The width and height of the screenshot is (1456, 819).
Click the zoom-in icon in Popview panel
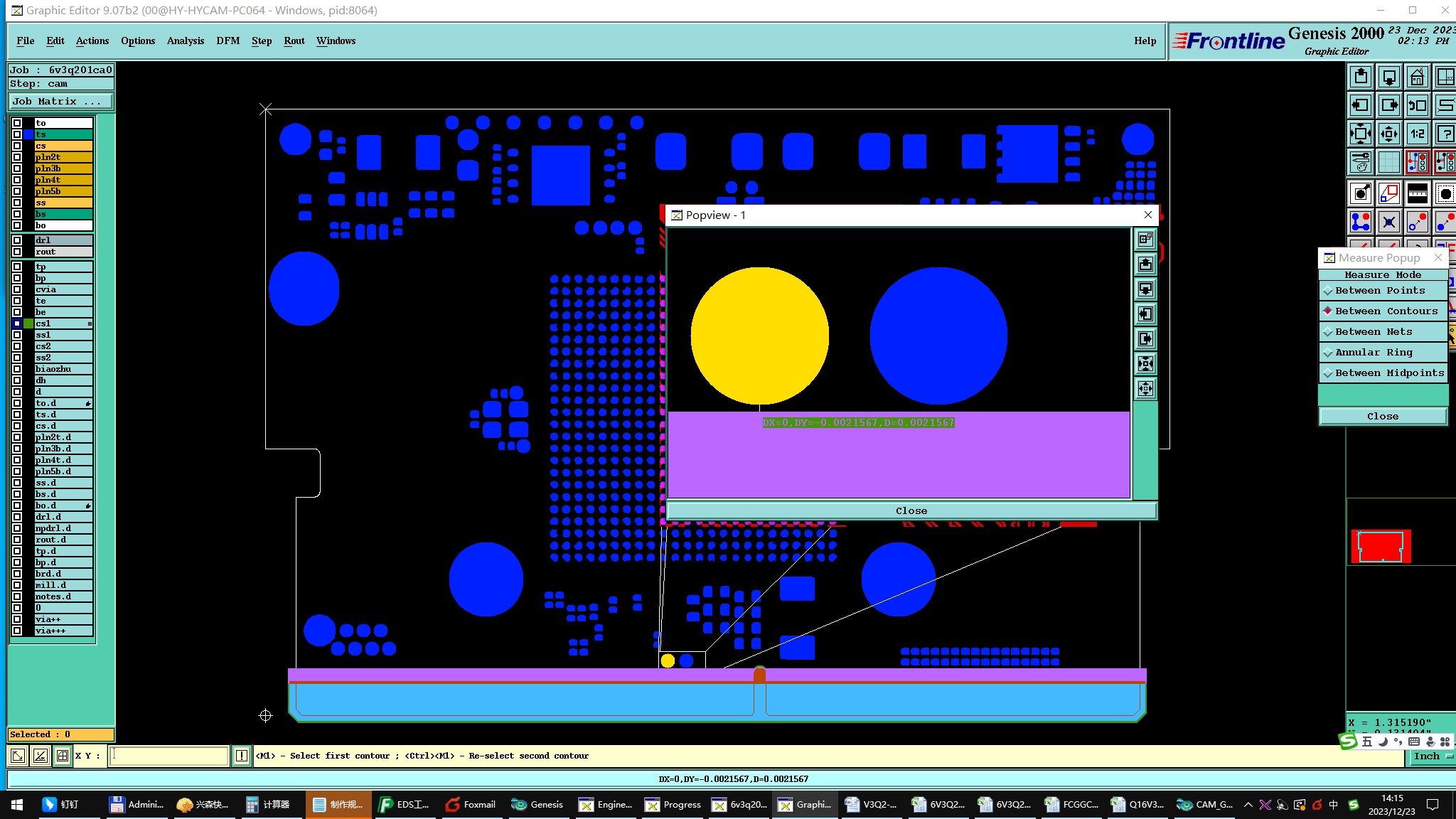pyautogui.click(x=1145, y=364)
